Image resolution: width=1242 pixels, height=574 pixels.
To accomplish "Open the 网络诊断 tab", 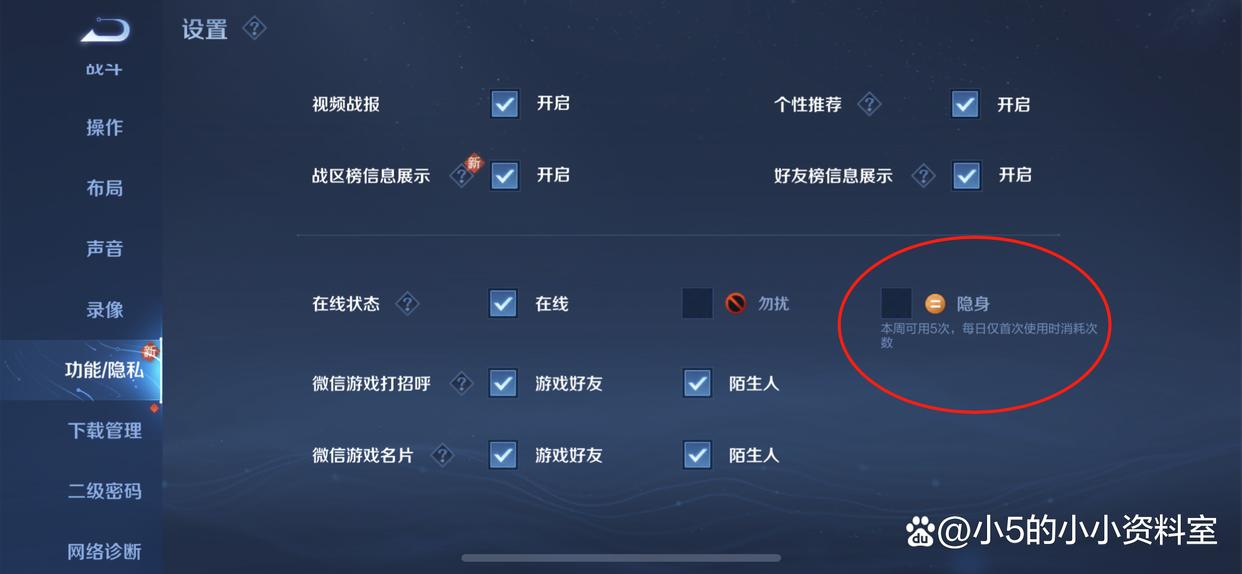I will click(104, 551).
